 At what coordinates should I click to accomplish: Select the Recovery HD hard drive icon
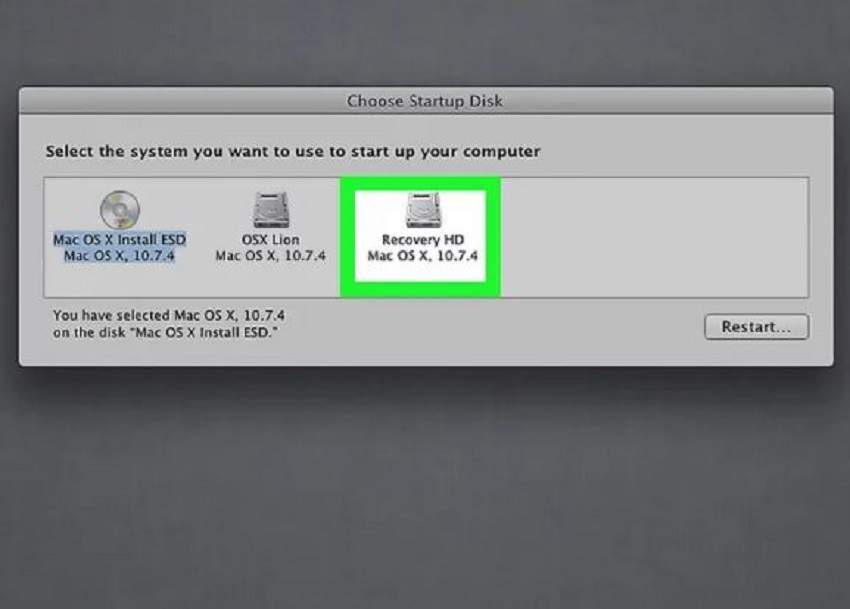click(x=423, y=210)
